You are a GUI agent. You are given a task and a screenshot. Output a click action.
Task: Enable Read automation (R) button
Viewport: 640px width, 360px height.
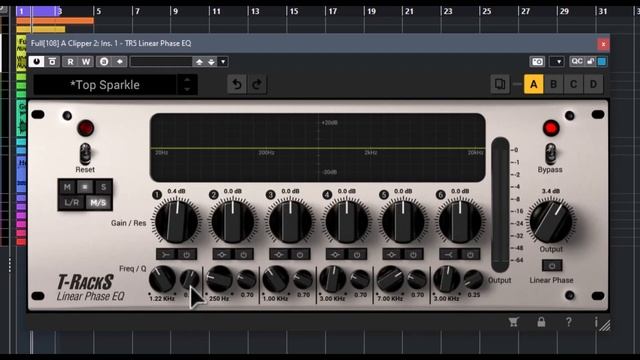pyautogui.click(x=70, y=62)
